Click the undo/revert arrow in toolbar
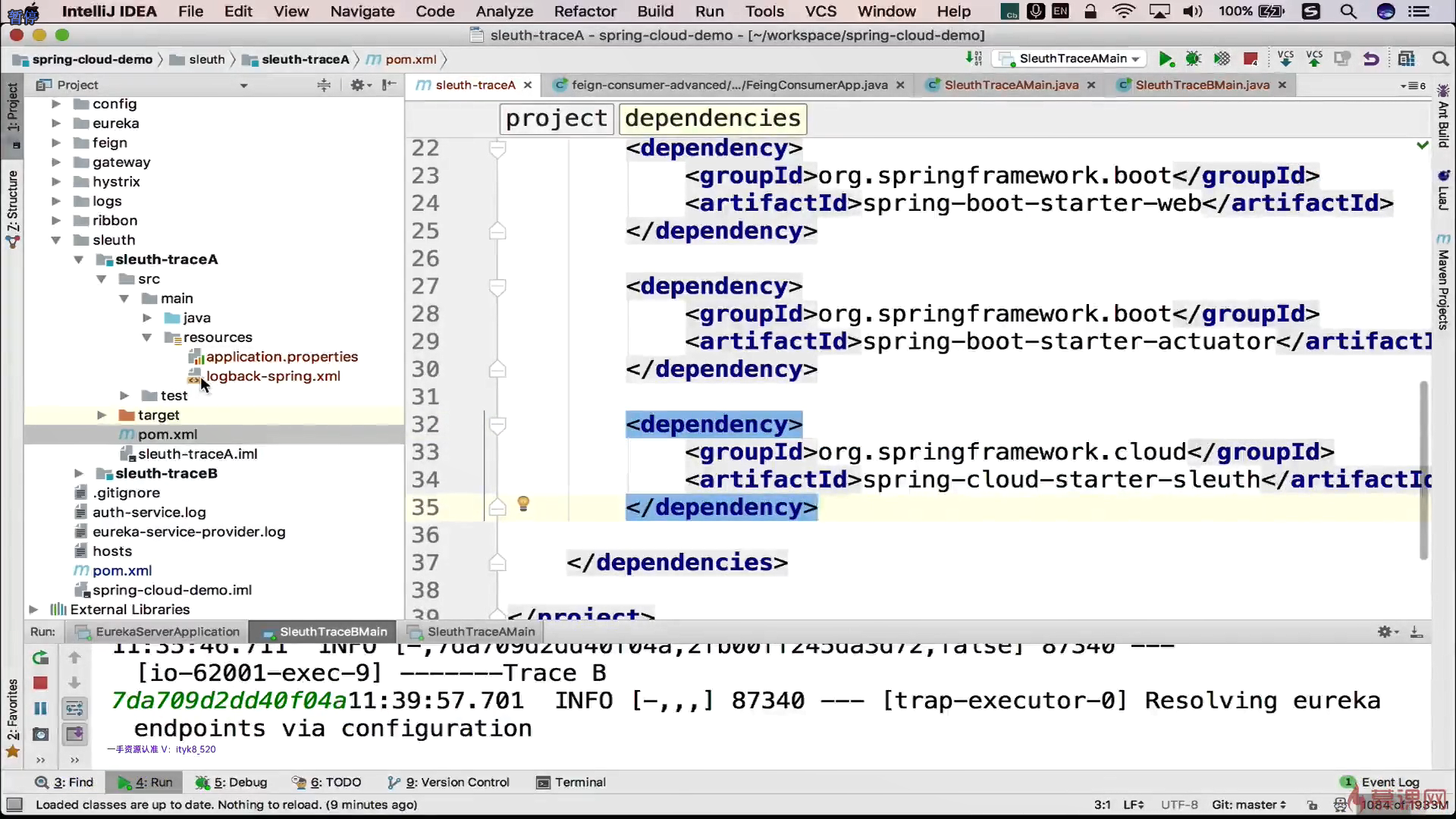1456x819 pixels. click(x=1371, y=59)
